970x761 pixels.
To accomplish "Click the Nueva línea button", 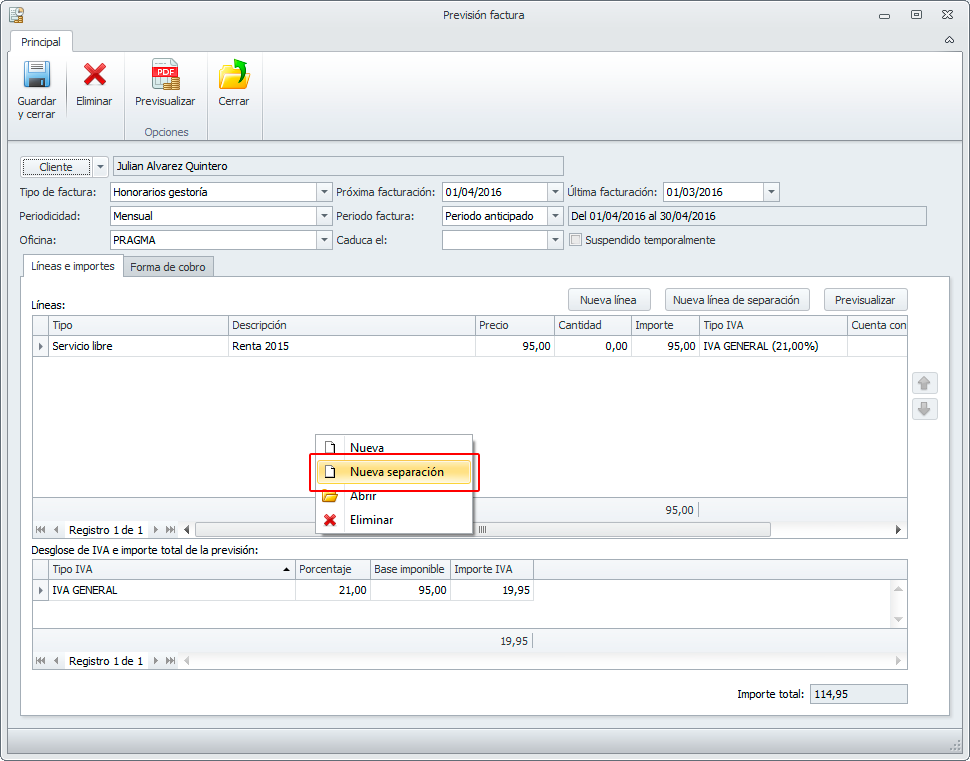I will (608, 299).
